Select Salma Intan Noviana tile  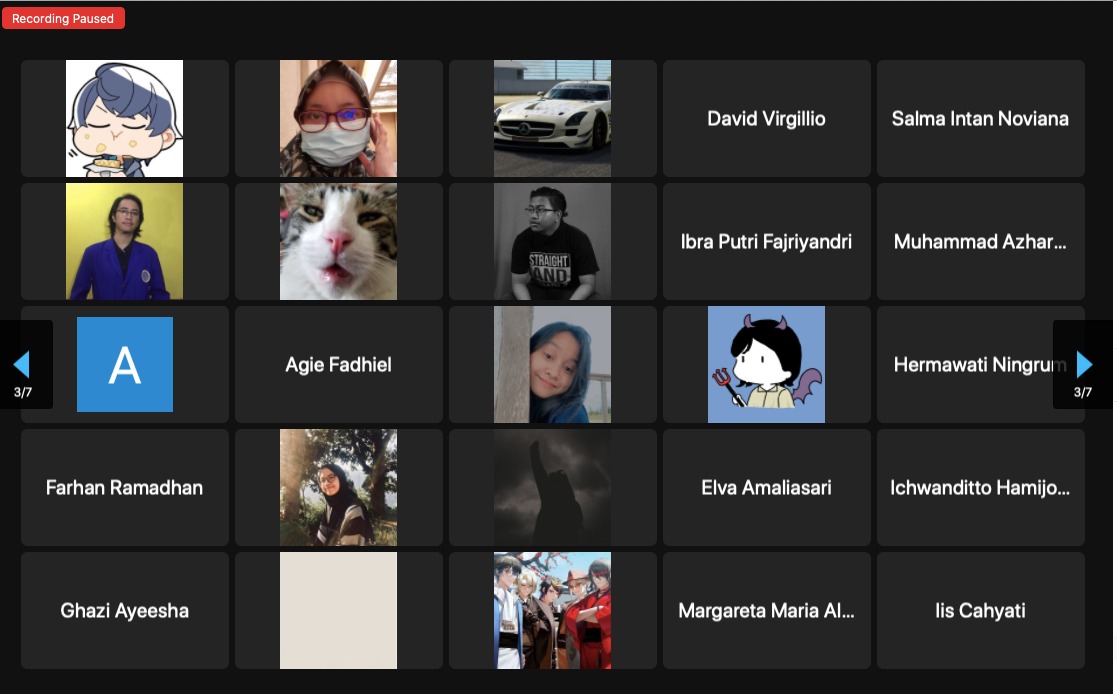[980, 118]
